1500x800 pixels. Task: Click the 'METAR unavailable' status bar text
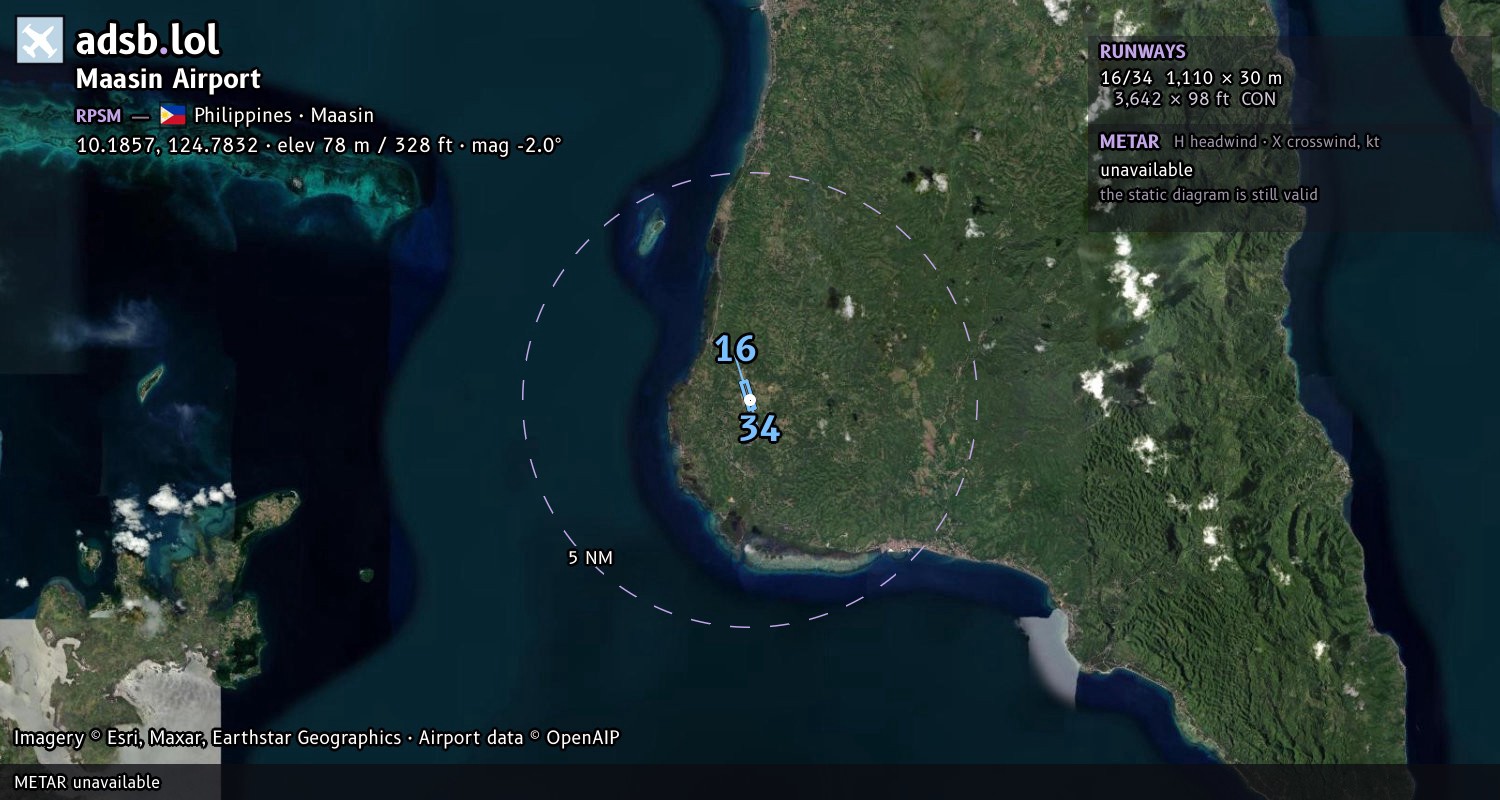coord(87,782)
